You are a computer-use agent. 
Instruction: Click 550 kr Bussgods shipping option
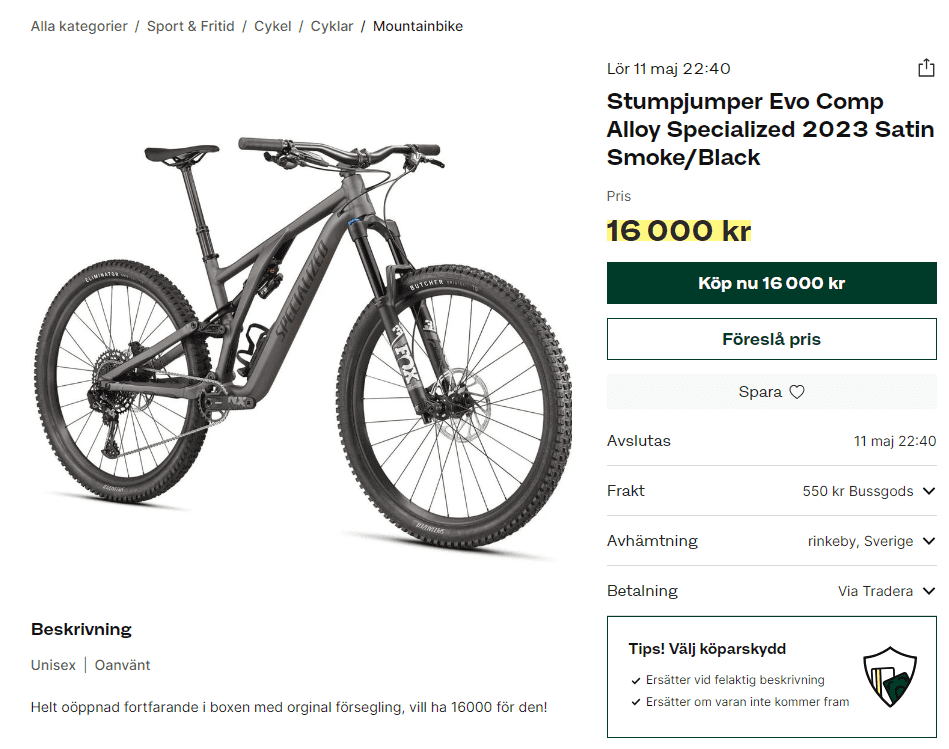point(857,491)
